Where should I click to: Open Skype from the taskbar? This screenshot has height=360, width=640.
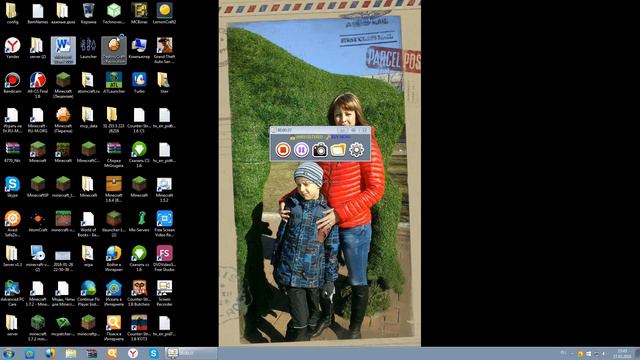pyautogui.click(x=153, y=353)
